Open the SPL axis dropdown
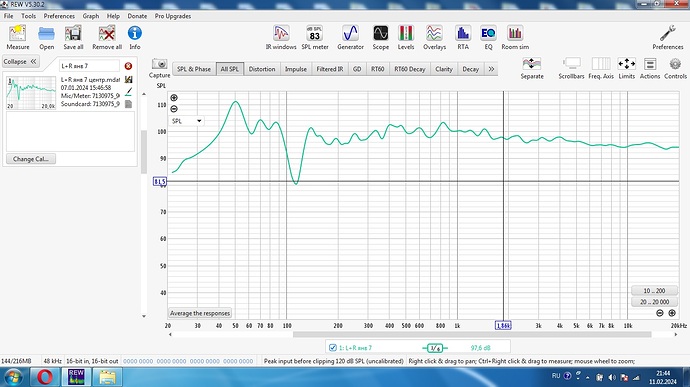Image resolution: width=690 pixels, height=387 pixels. (x=187, y=121)
